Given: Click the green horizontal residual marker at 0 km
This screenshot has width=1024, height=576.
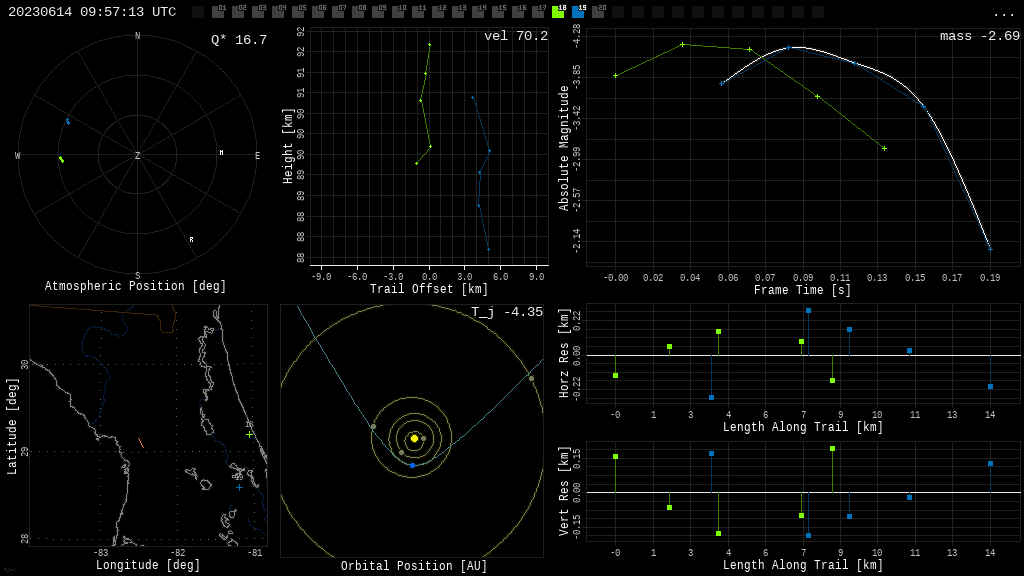Looking at the screenshot, I should pos(615,376).
